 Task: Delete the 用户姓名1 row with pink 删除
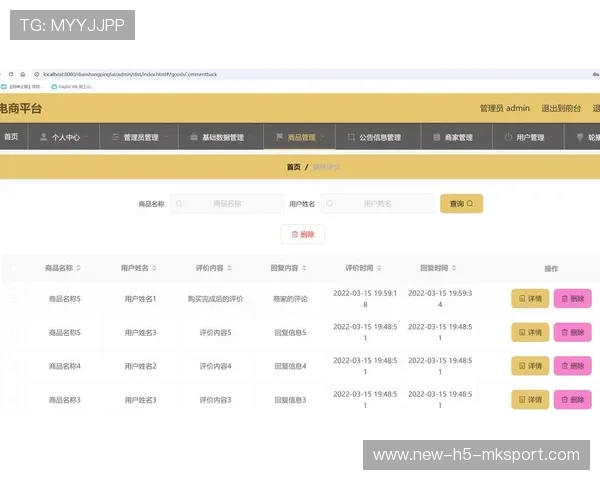[572, 299]
